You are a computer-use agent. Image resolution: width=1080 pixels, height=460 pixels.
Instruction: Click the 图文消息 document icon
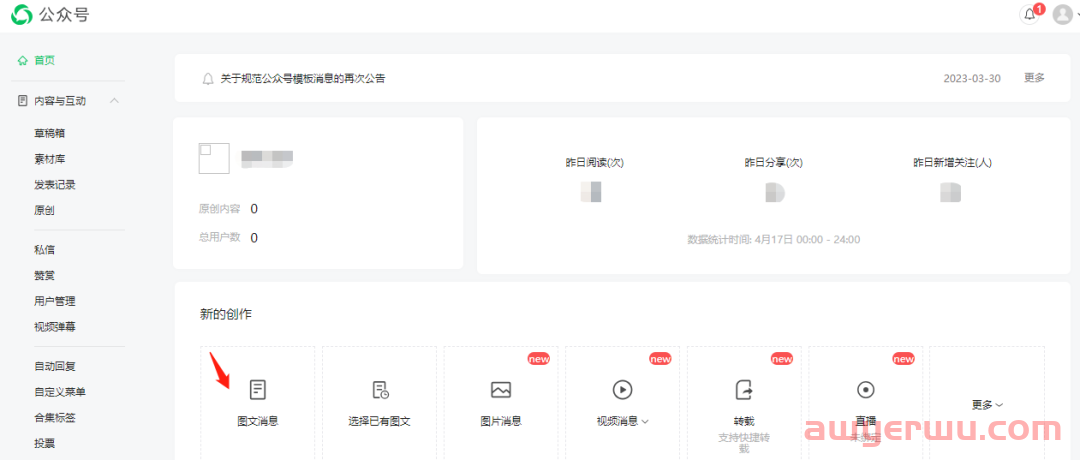click(258, 390)
